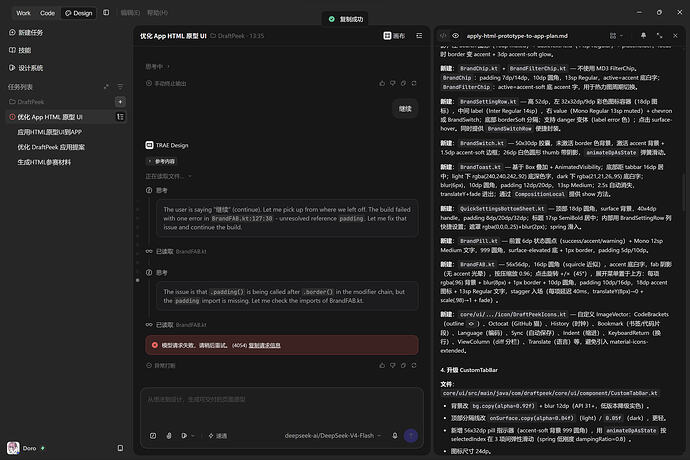Open the third input toolbar icon dropdown
Viewport: 690px width, 460px height.
point(187,436)
